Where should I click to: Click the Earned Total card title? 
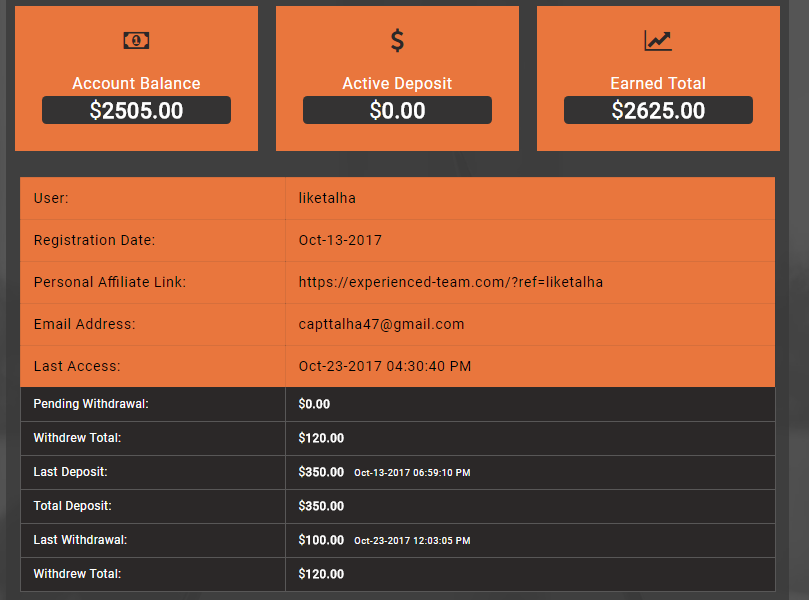[x=658, y=84]
